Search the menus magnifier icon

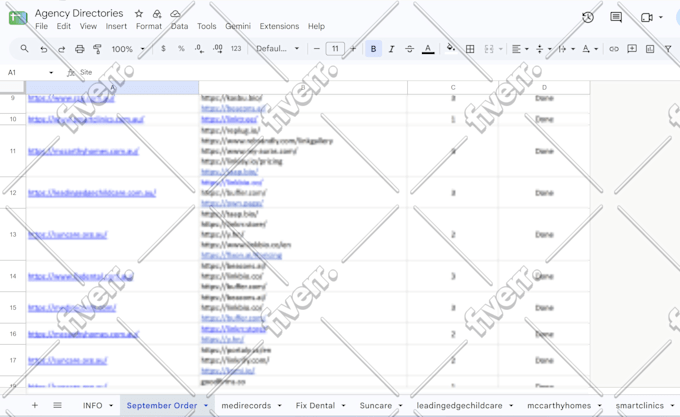click(x=24, y=49)
